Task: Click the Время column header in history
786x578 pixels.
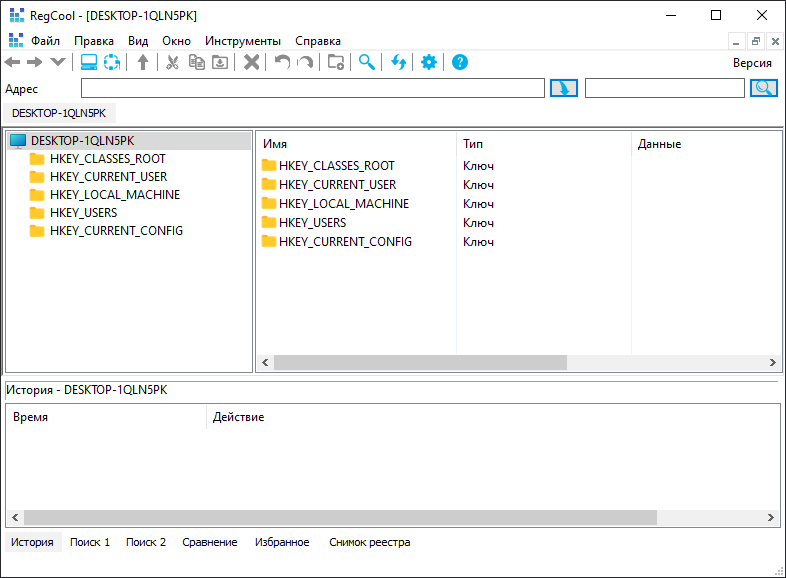Action: click(106, 417)
